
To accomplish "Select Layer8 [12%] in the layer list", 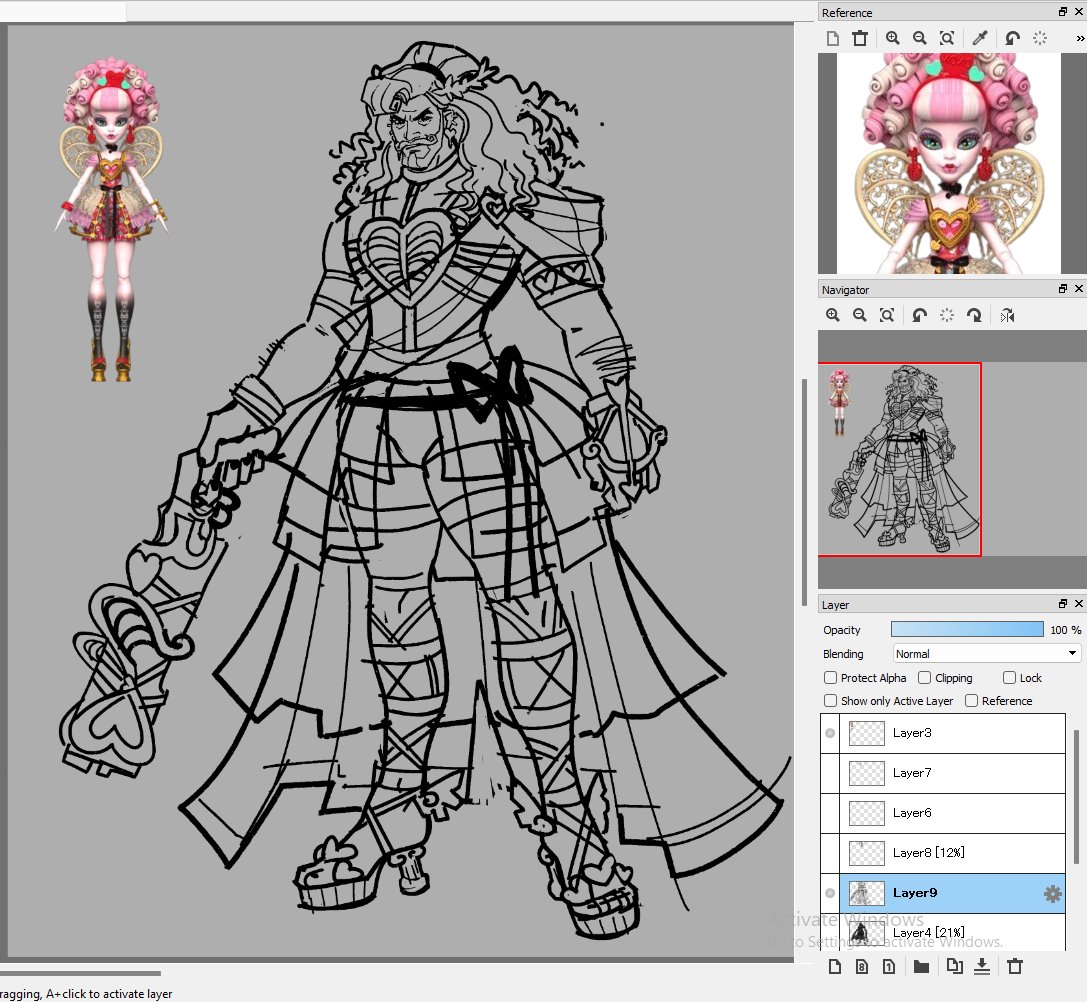I will click(953, 853).
